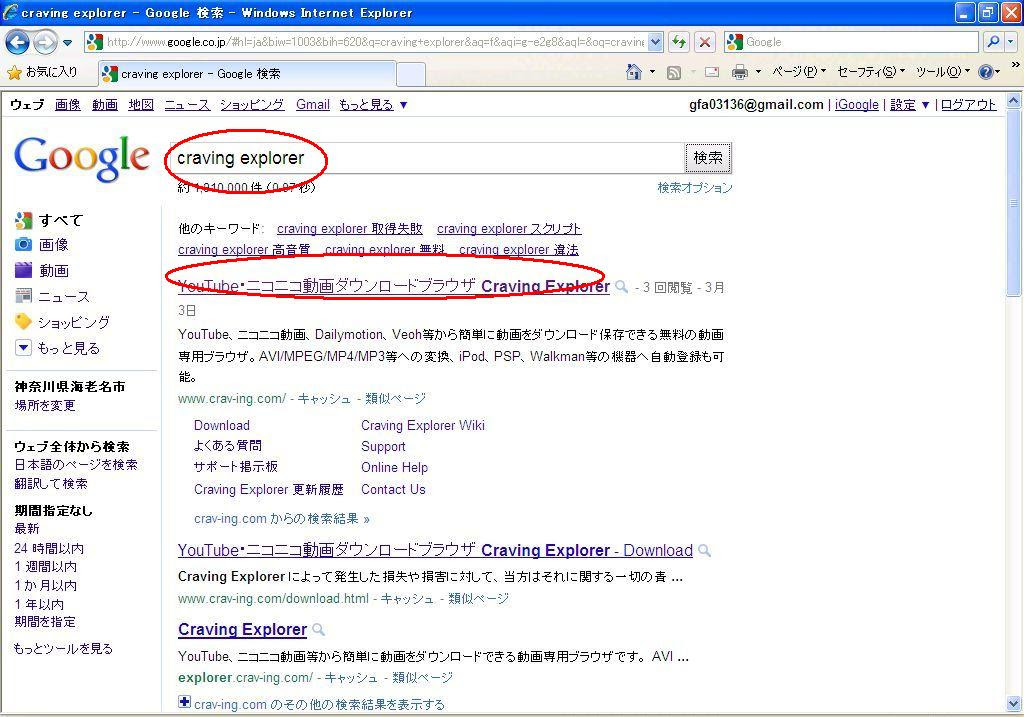Click the Google search provider box in toolbar
The image size is (1024, 717).
pyautogui.click(x=852, y=42)
